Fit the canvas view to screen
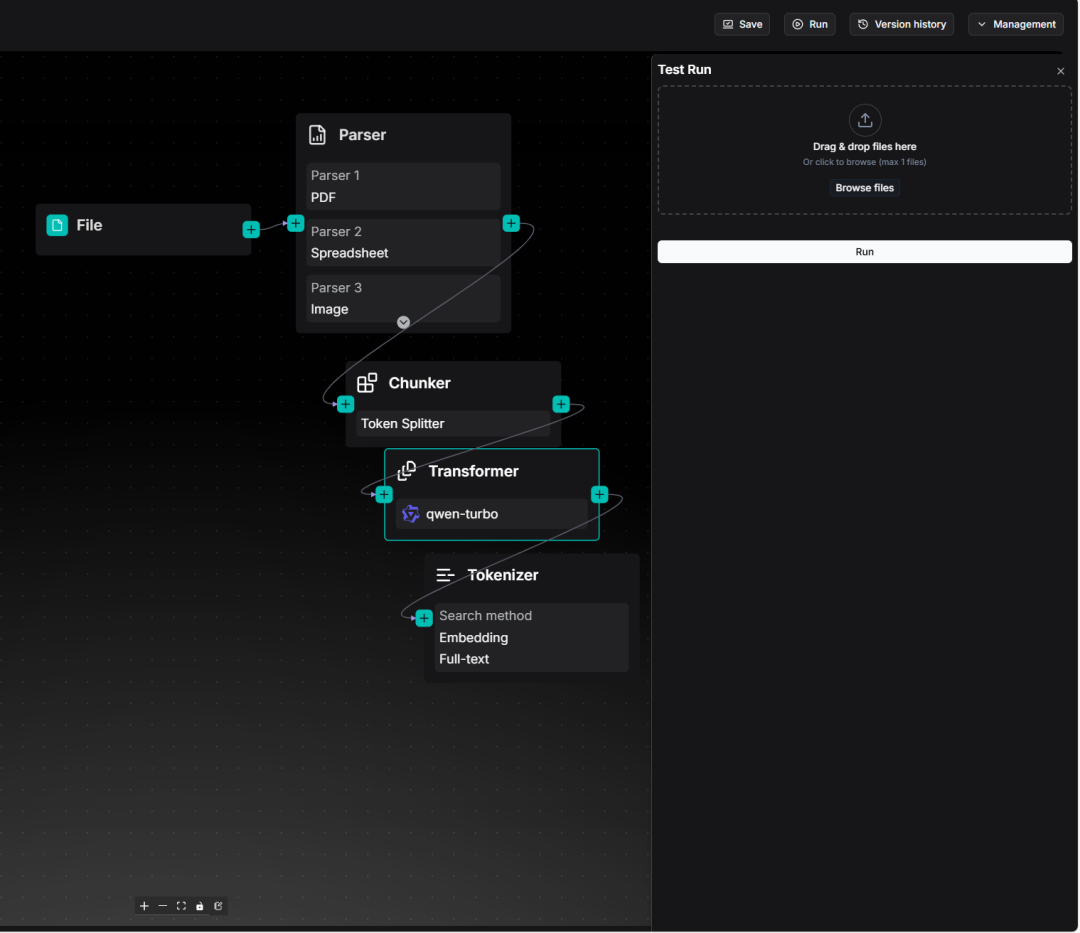The height and width of the screenshot is (933, 1080). (x=181, y=906)
